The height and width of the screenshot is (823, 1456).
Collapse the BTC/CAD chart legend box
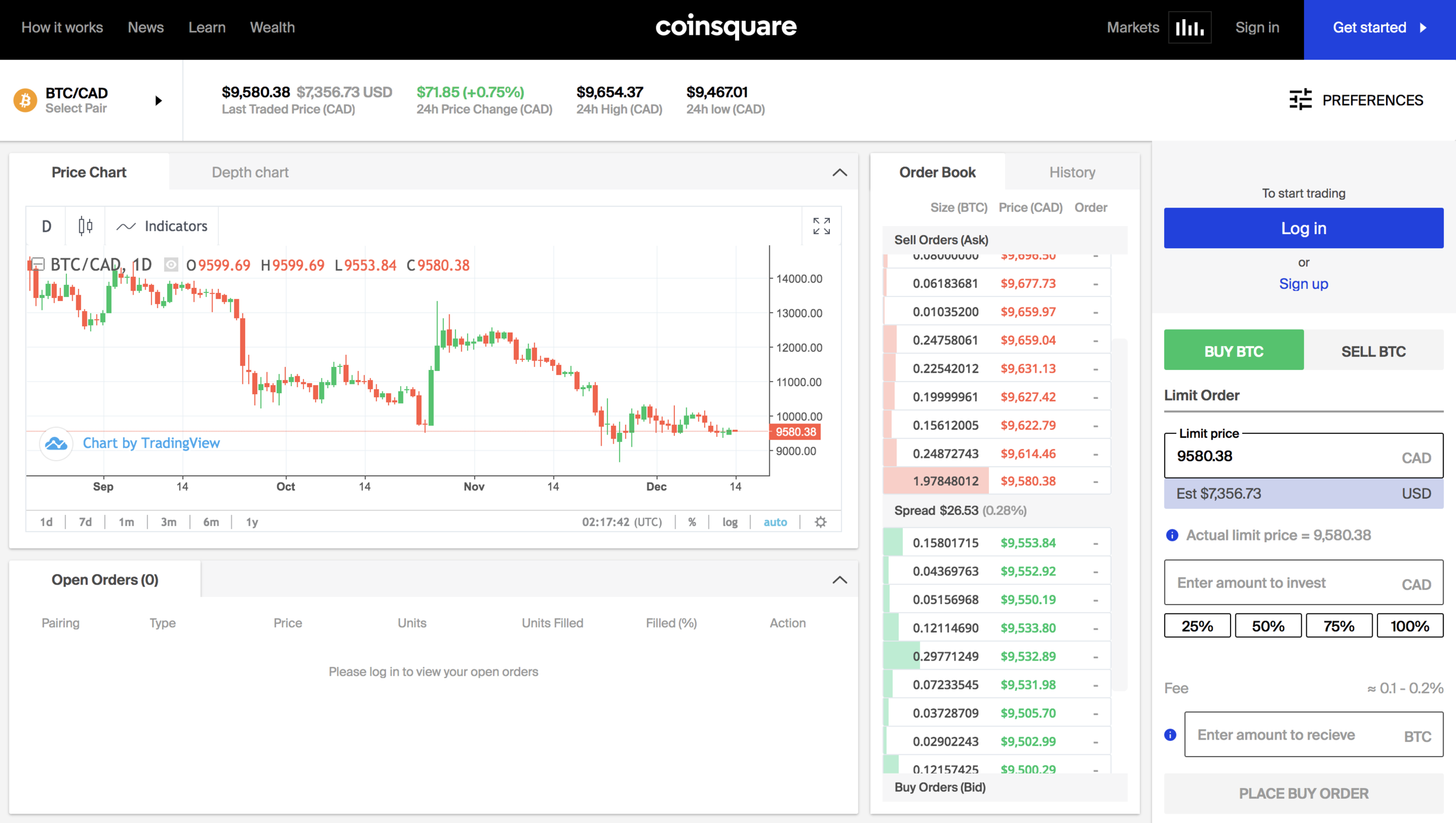pos(38,264)
